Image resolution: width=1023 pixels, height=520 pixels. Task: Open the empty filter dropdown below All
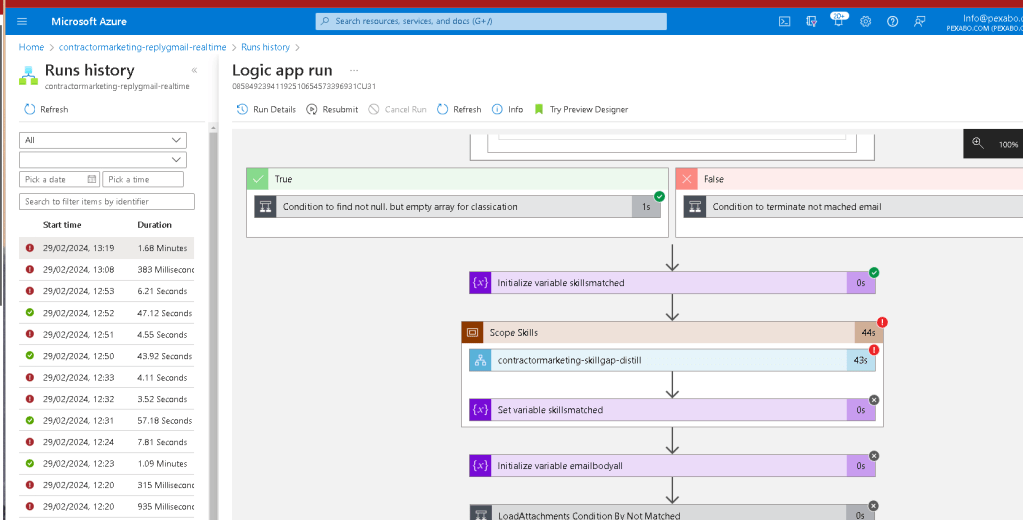pyautogui.click(x=103, y=160)
